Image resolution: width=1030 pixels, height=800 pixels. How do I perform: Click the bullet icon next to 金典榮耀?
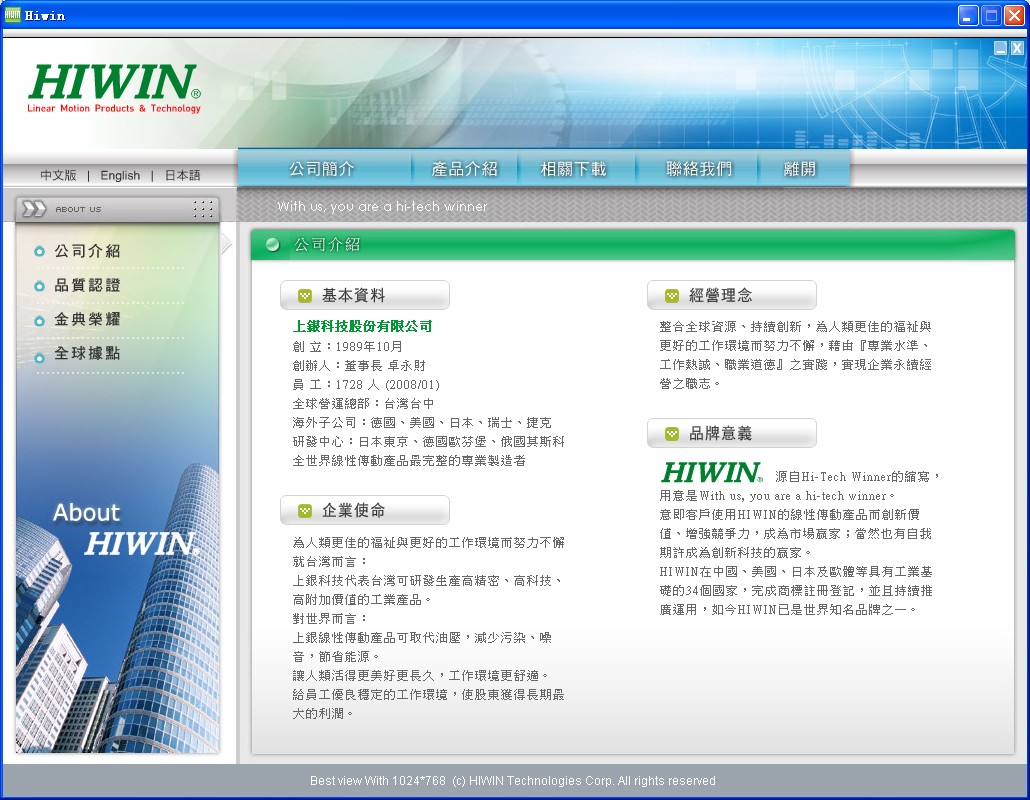[x=39, y=321]
